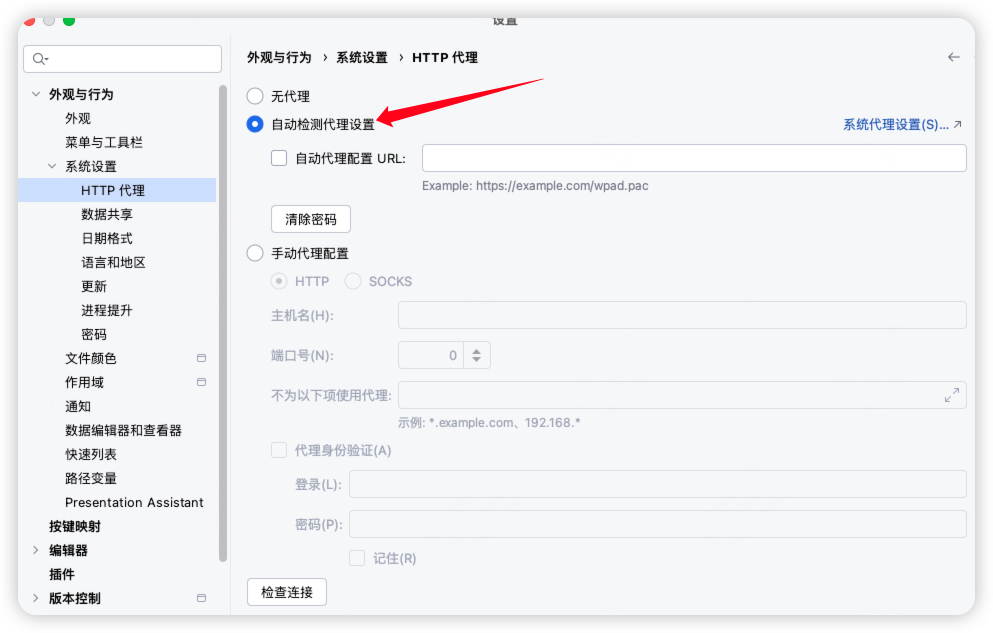Click the 端口号 stepper arrows
Screen dimensions: 993x633
click(x=476, y=355)
